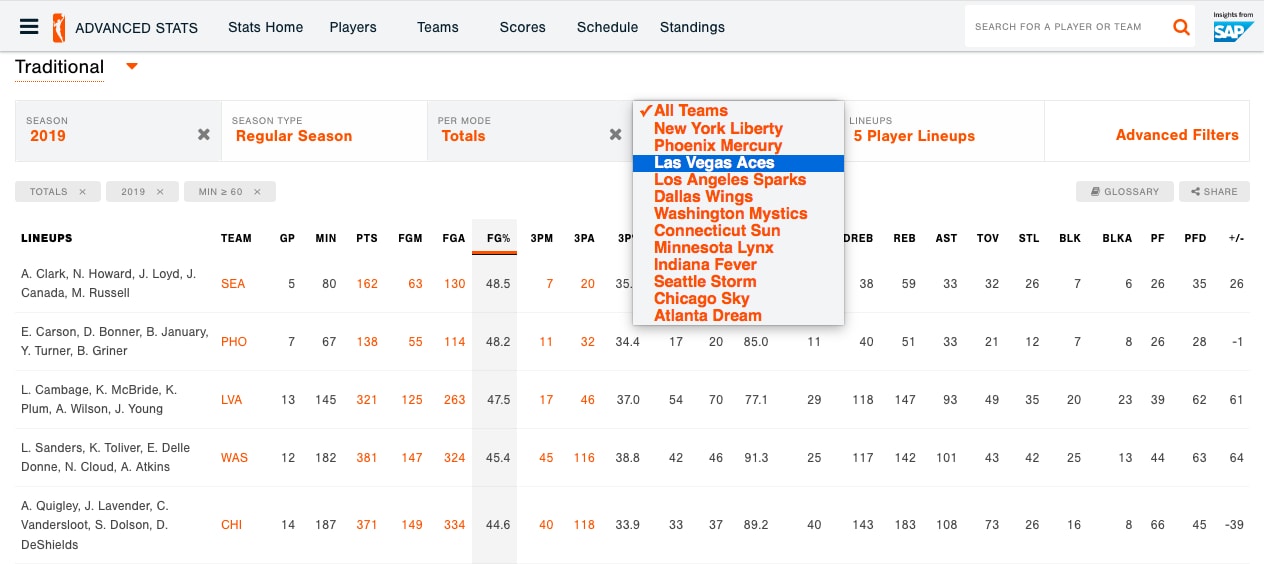Open the hamburger menu icon
This screenshot has height=564, width=1264.
29,27
